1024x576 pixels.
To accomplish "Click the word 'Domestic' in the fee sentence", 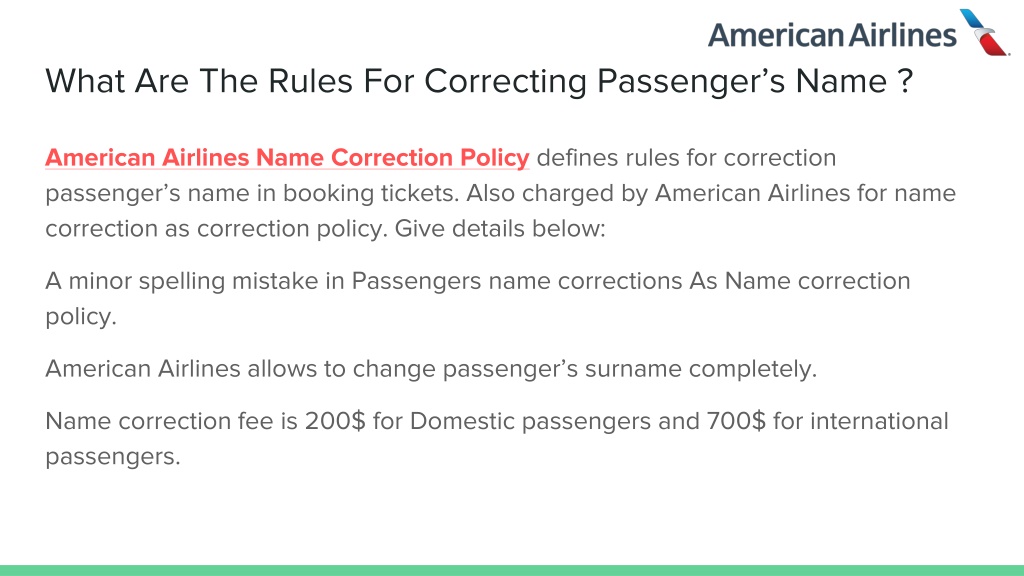I will coord(462,421).
